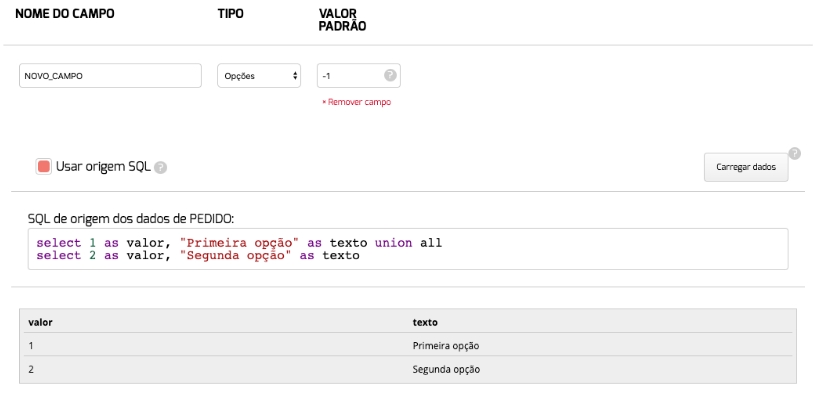Click the texto table header
Image resolution: width=825 pixels, height=395 pixels.
[x=425, y=322]
